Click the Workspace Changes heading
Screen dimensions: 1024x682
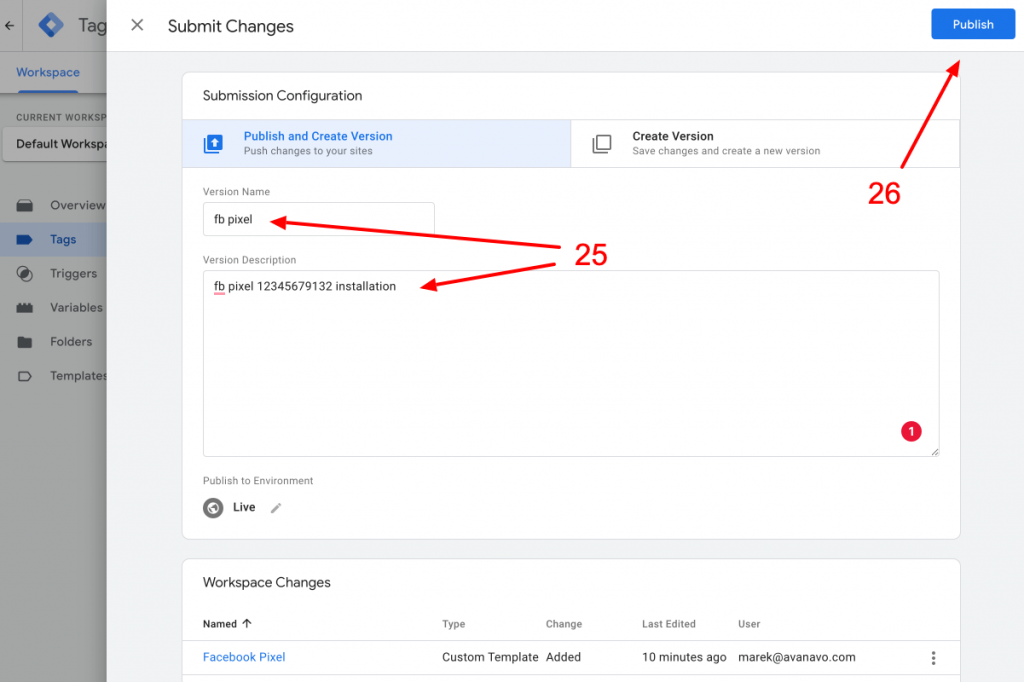[x=266, y=582]
